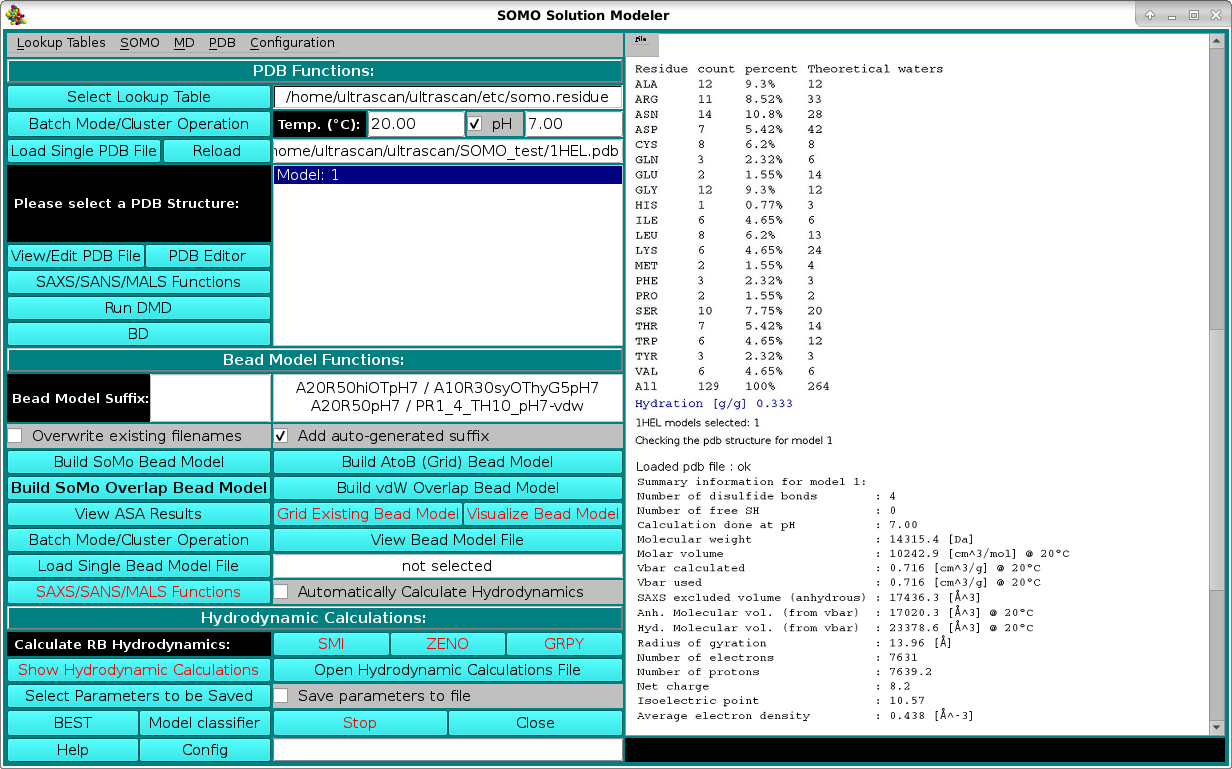Viewport: 1232px width, 769px height.
Task: Open the Lookup Tables menu
Action: [61, 43]
